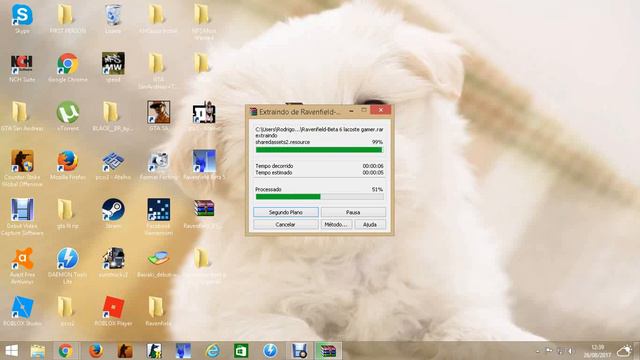Select the Facebook Gameroom desktop shortcut
Screen dimensions: 640x360
click(158, 217)
